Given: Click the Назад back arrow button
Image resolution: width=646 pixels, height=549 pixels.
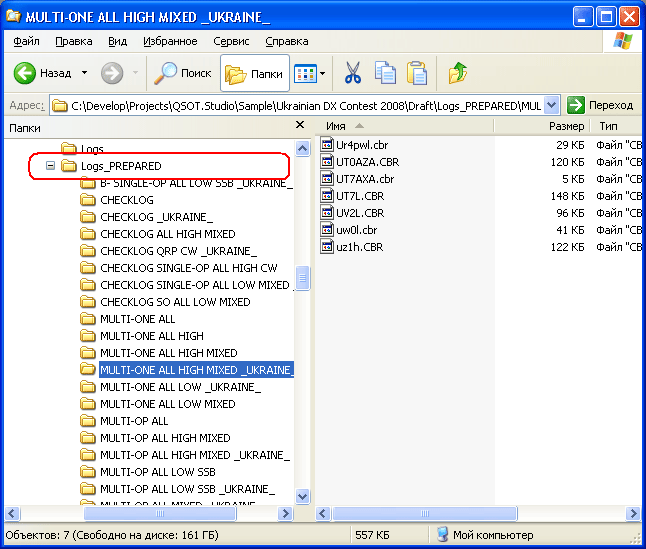Looking at the screenshot, I should pos(44,73).
